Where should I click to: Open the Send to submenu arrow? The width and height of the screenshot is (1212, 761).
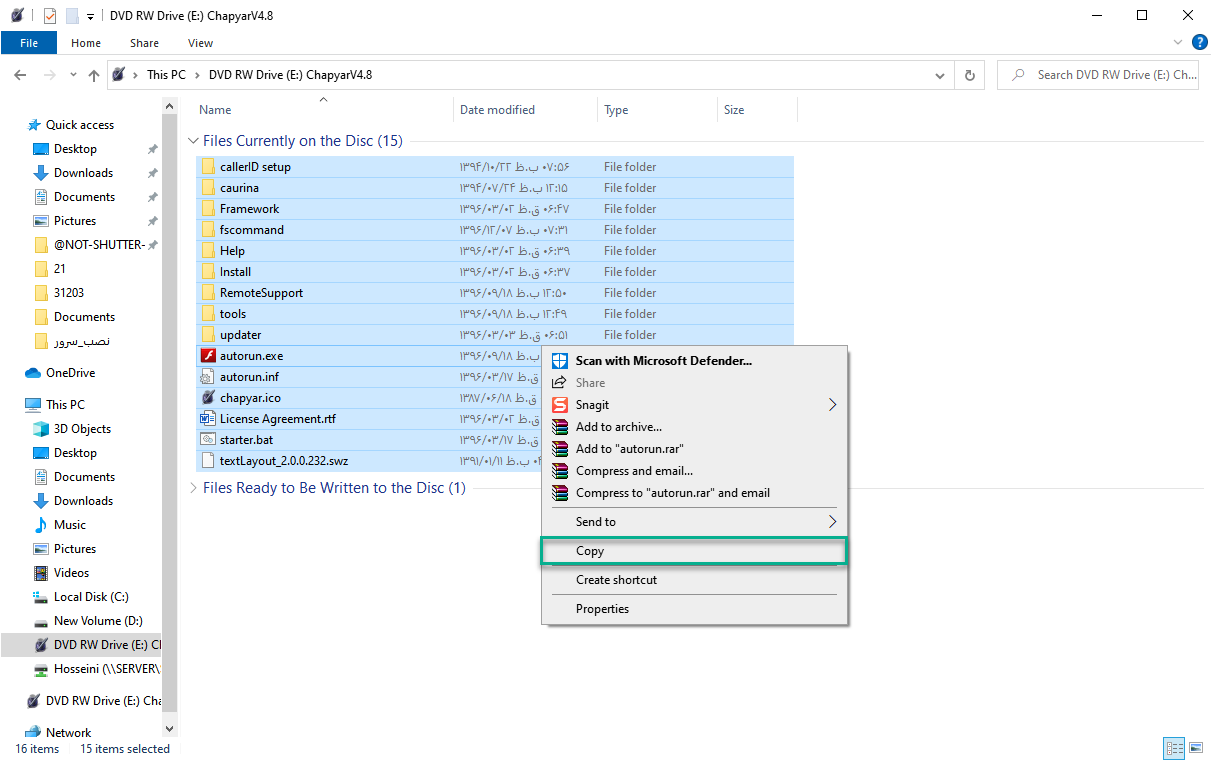(x=832, y=522)
